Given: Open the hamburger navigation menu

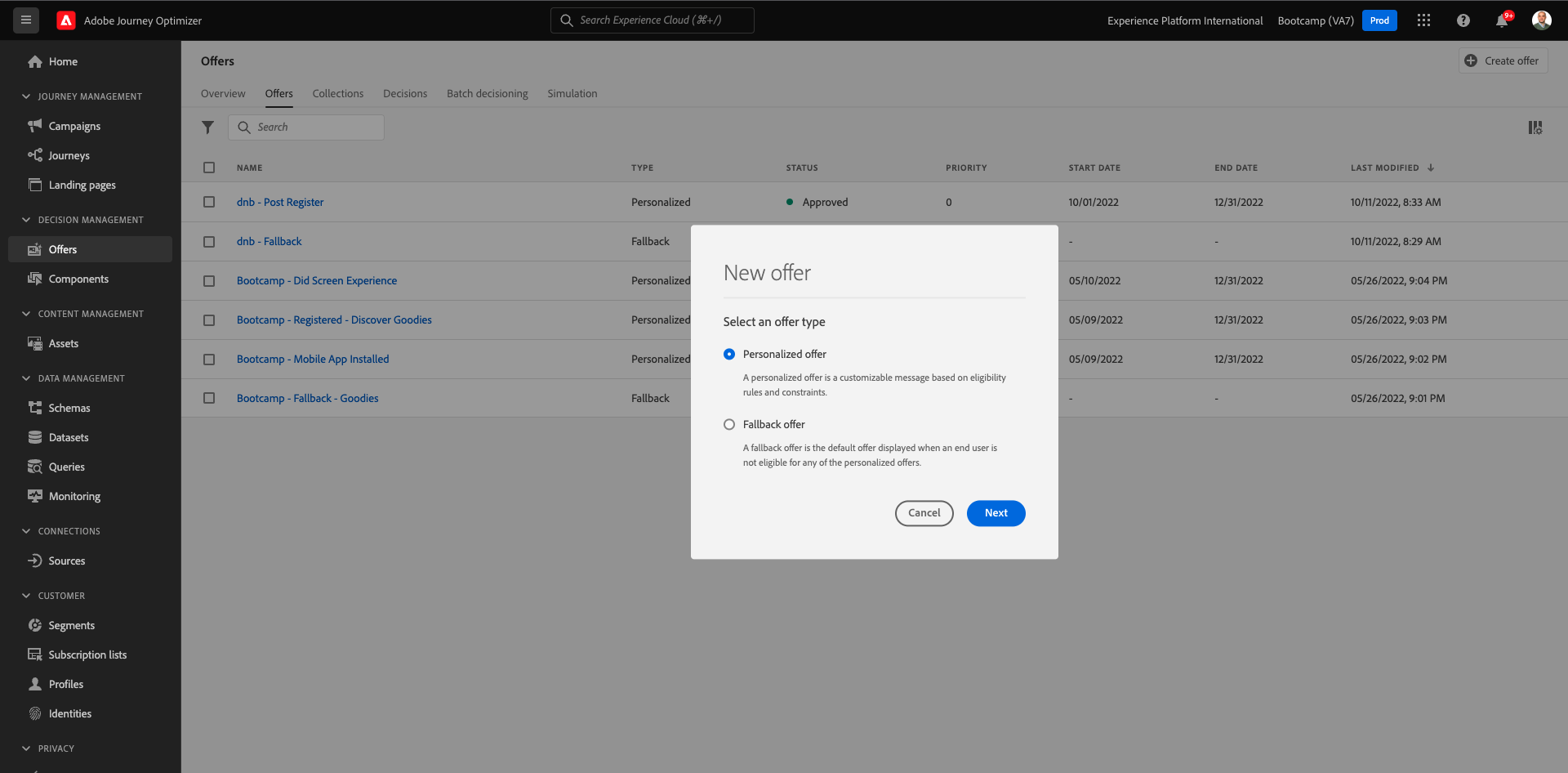Looking at the screenshot, I should 26,20.
